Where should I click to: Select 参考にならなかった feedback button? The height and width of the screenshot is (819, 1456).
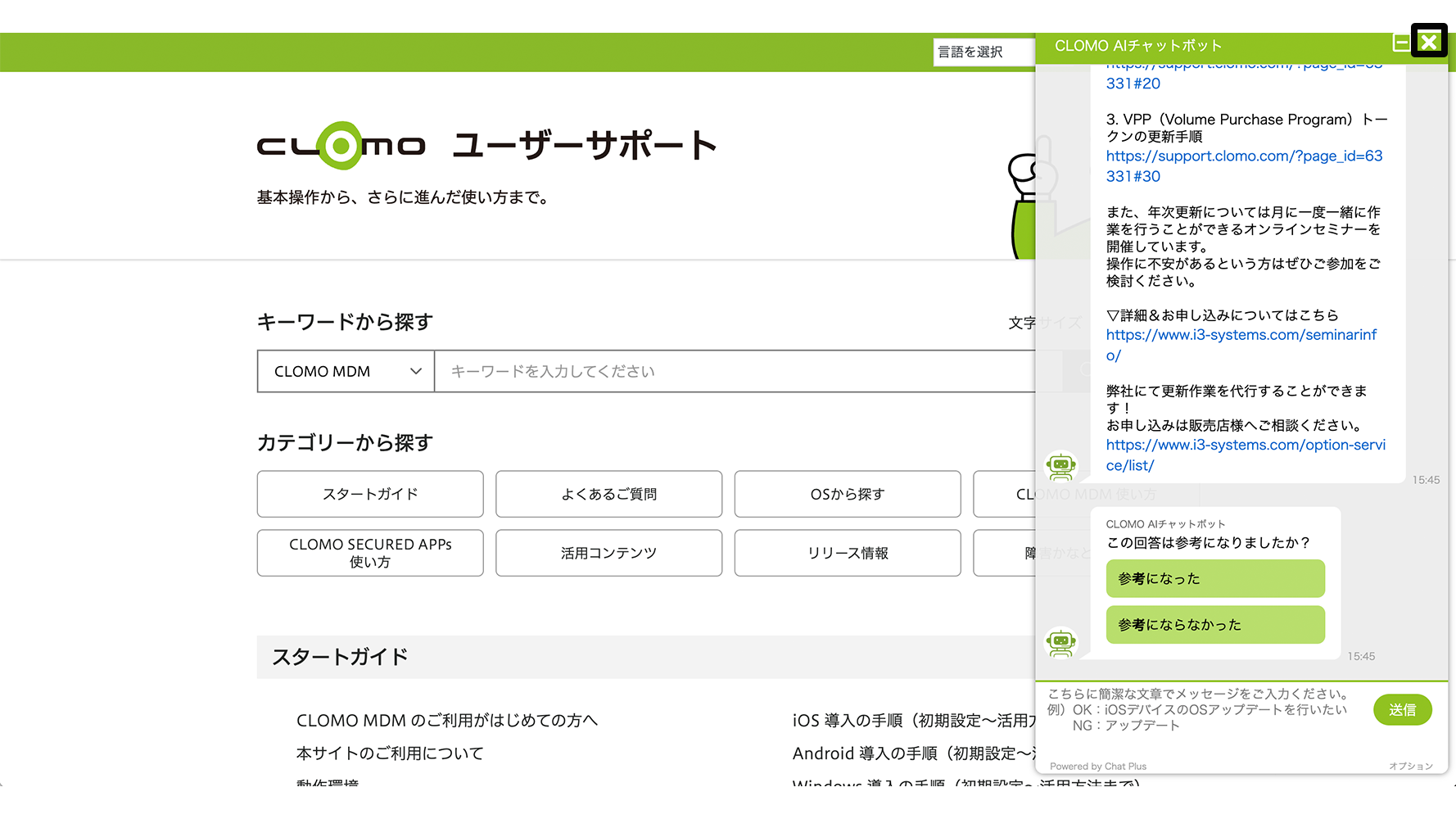[1215, 624]
